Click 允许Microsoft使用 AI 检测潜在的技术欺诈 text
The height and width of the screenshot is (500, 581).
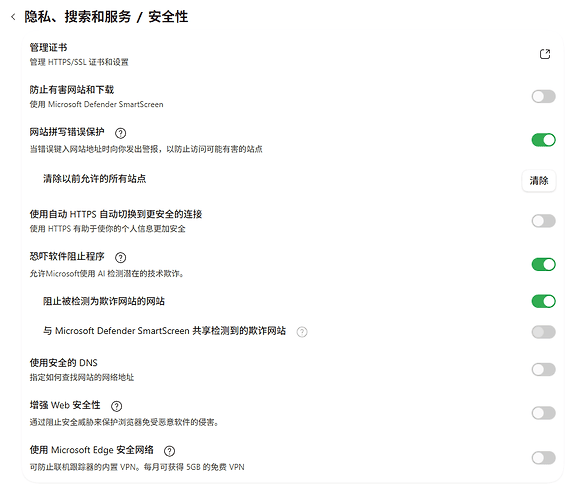click(x=107, y=274)
